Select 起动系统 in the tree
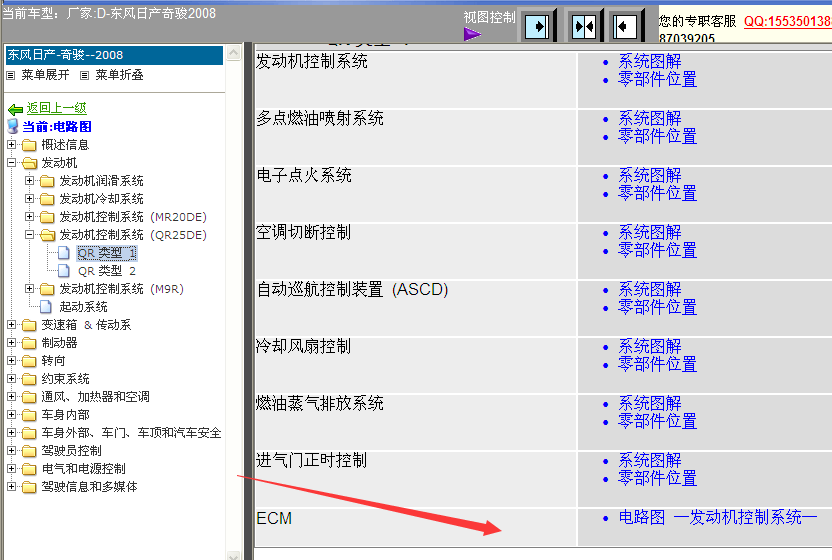Viewport: 832px width, 560px height. [83, 307]
